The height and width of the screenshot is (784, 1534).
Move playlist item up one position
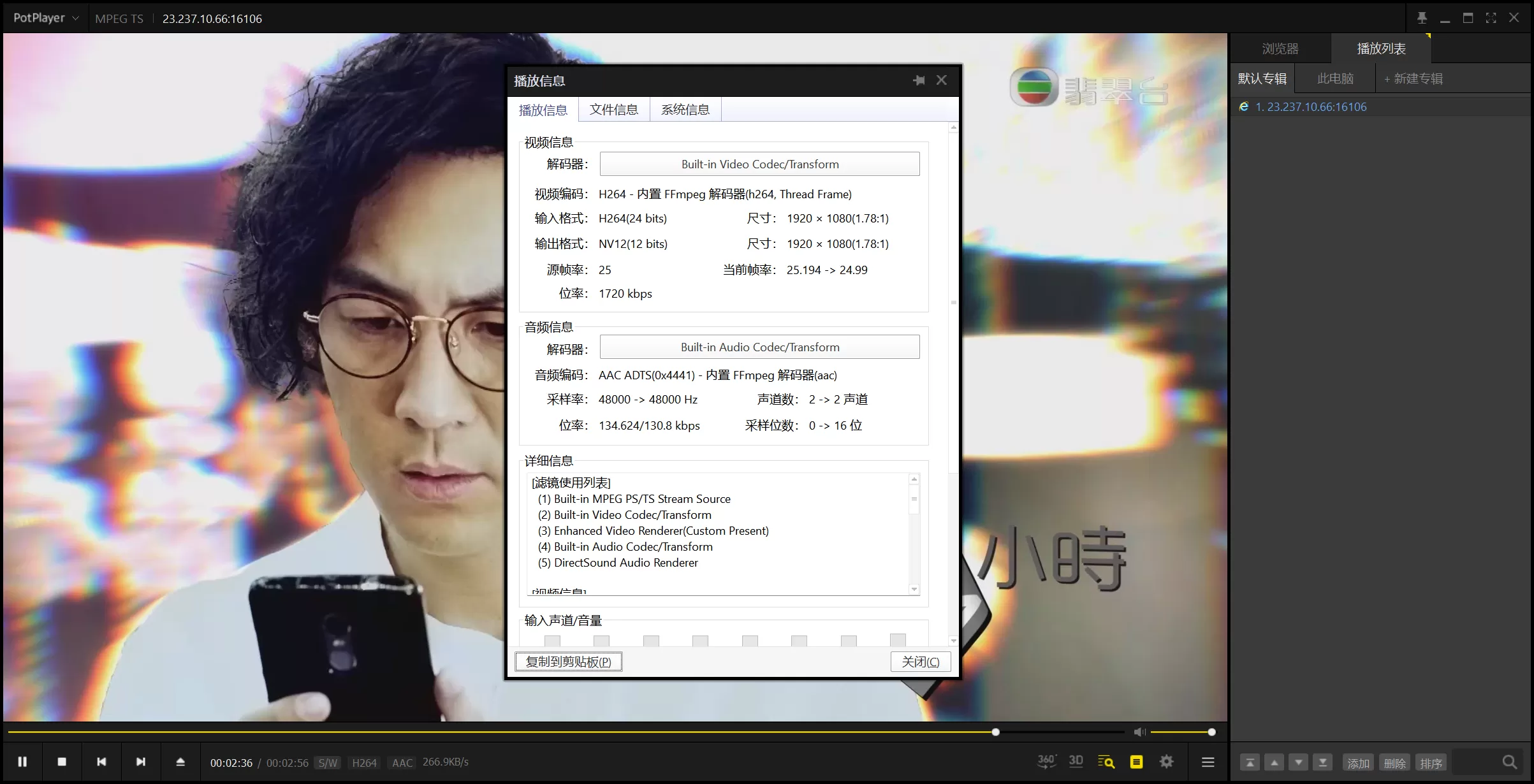[1274, 762]
